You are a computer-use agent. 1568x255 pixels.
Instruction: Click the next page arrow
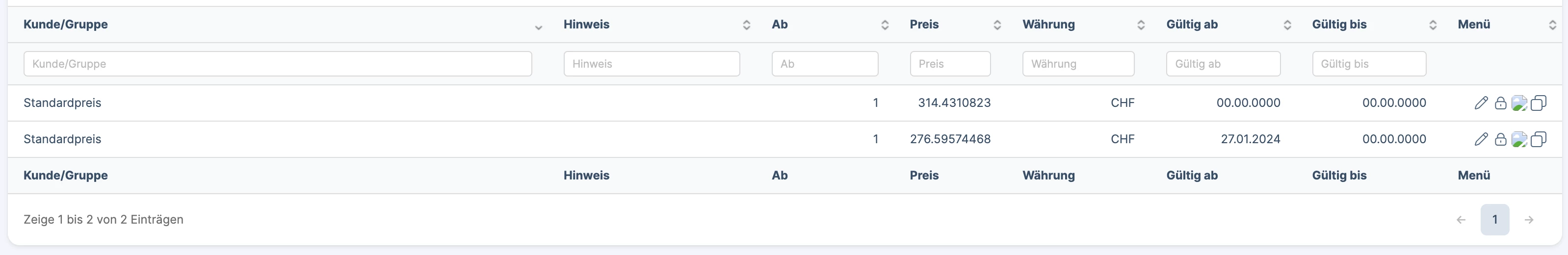(x=1528, y=220)
